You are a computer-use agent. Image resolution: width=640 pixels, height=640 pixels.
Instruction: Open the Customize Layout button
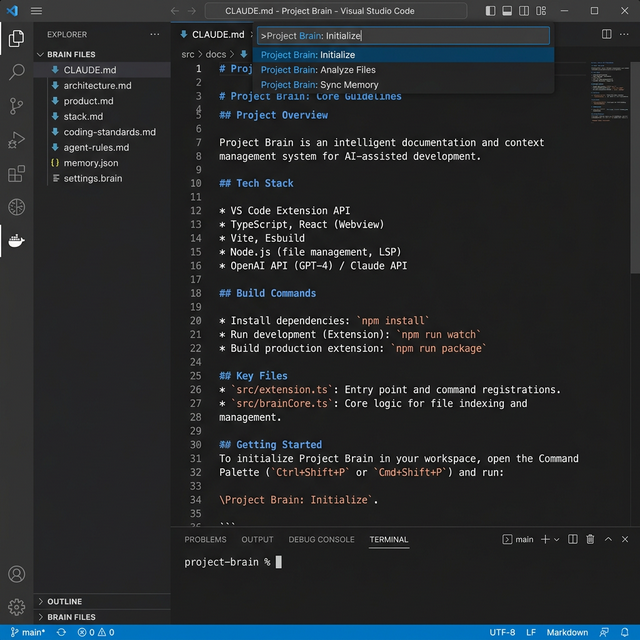(x=541, y=11)
